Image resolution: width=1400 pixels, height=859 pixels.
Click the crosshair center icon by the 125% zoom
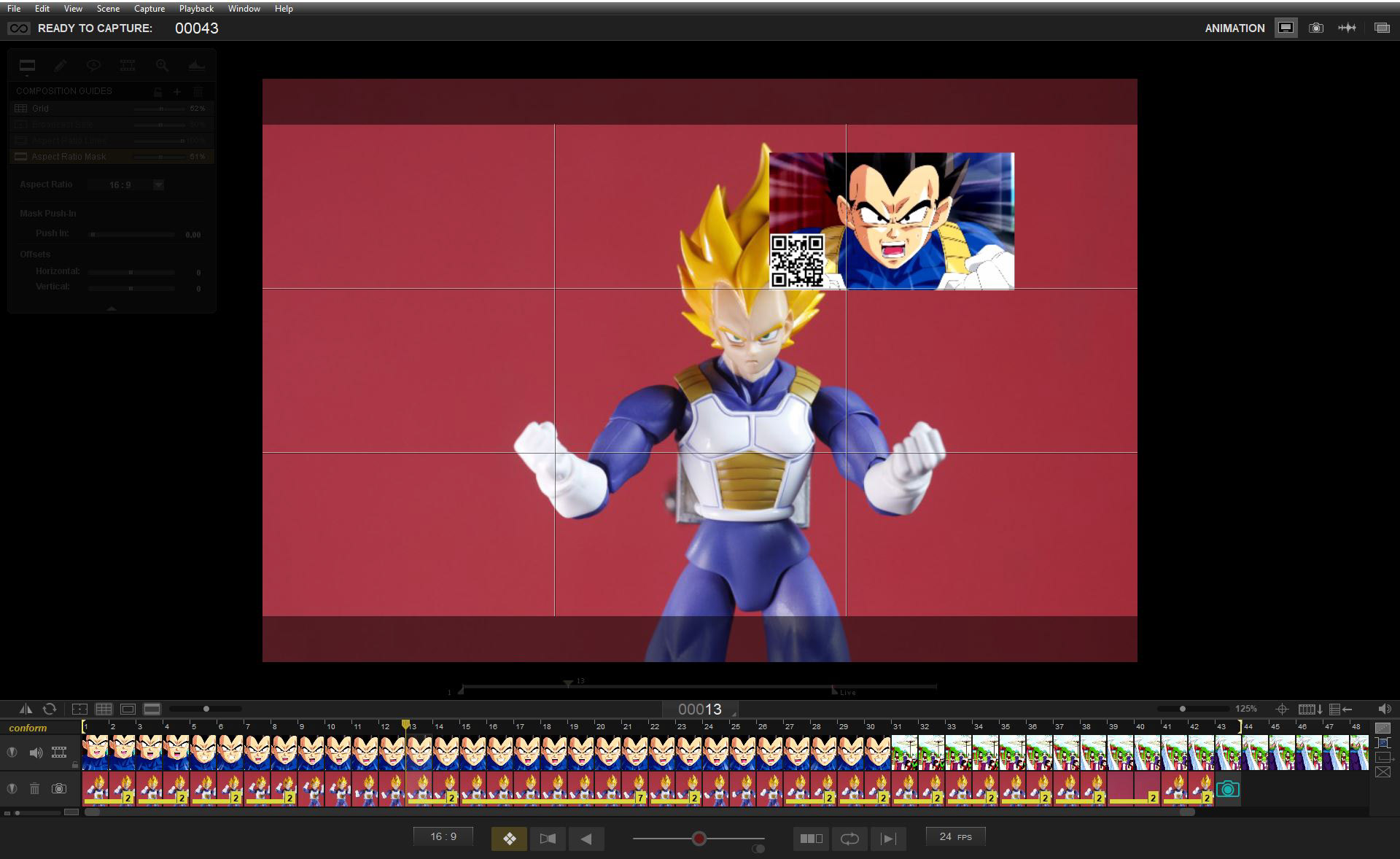point(1282,709)
